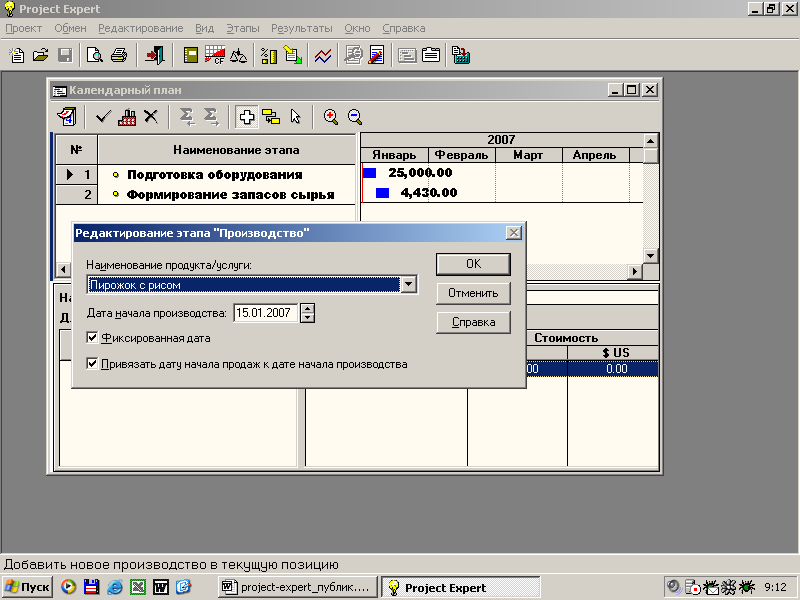The height and width of the screenshot is (600, 800).
Task: Click the exit door icon
Action: coord(155,55)
